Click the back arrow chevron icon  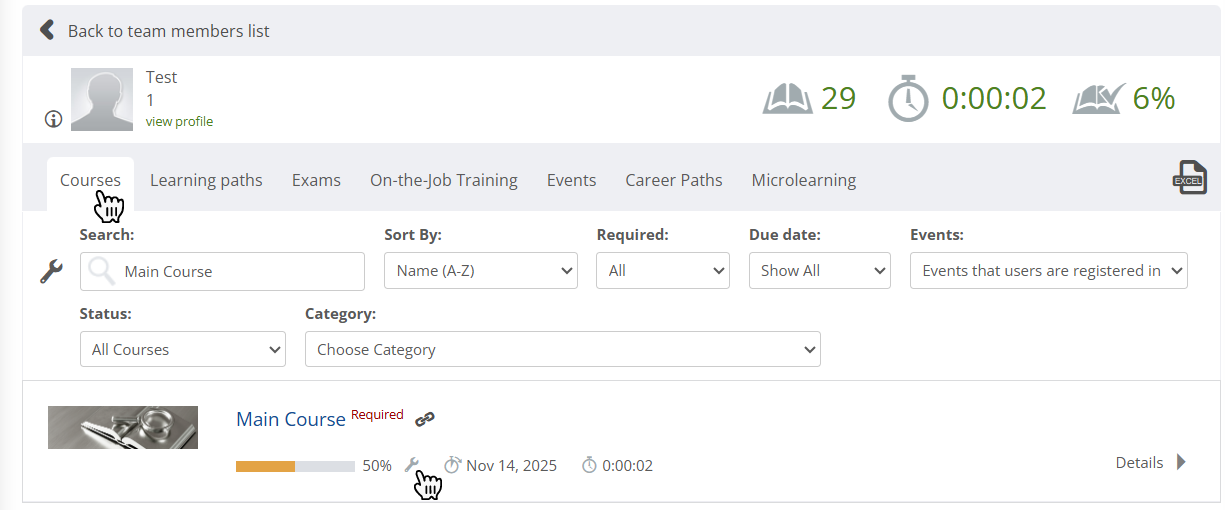click(46, 30)
